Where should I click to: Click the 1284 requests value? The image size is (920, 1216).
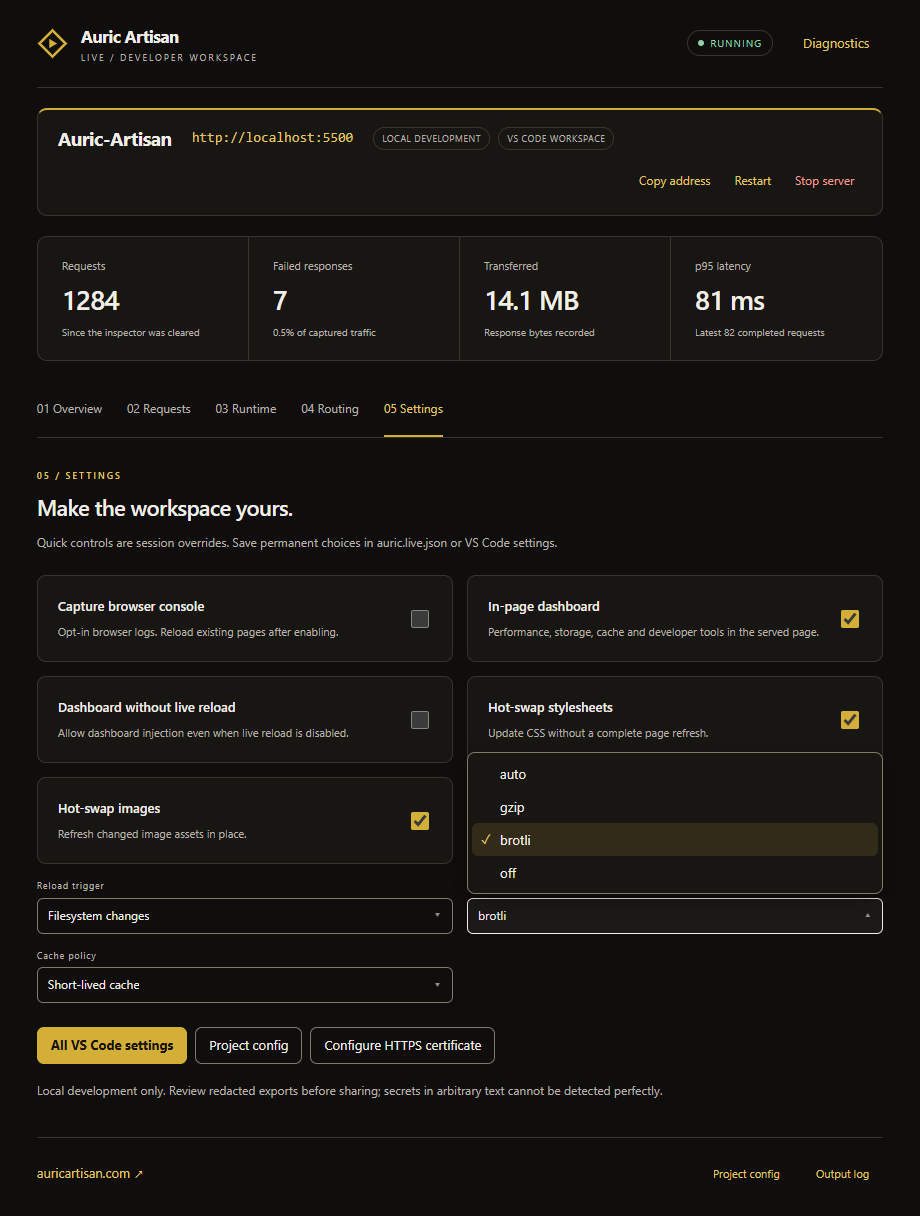pyautogui.click(x=91, y=300)
